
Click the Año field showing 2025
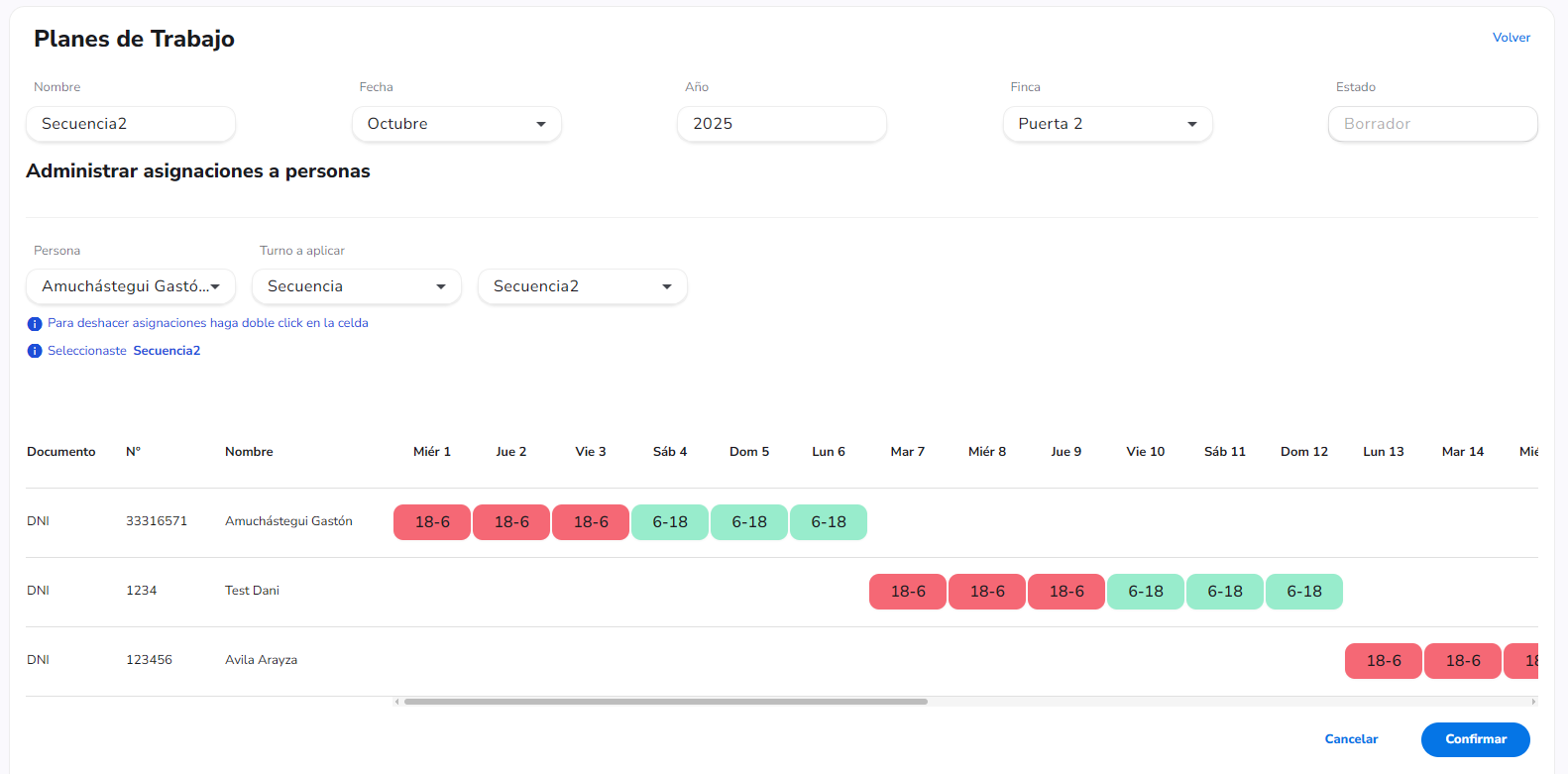pos(782,124)
